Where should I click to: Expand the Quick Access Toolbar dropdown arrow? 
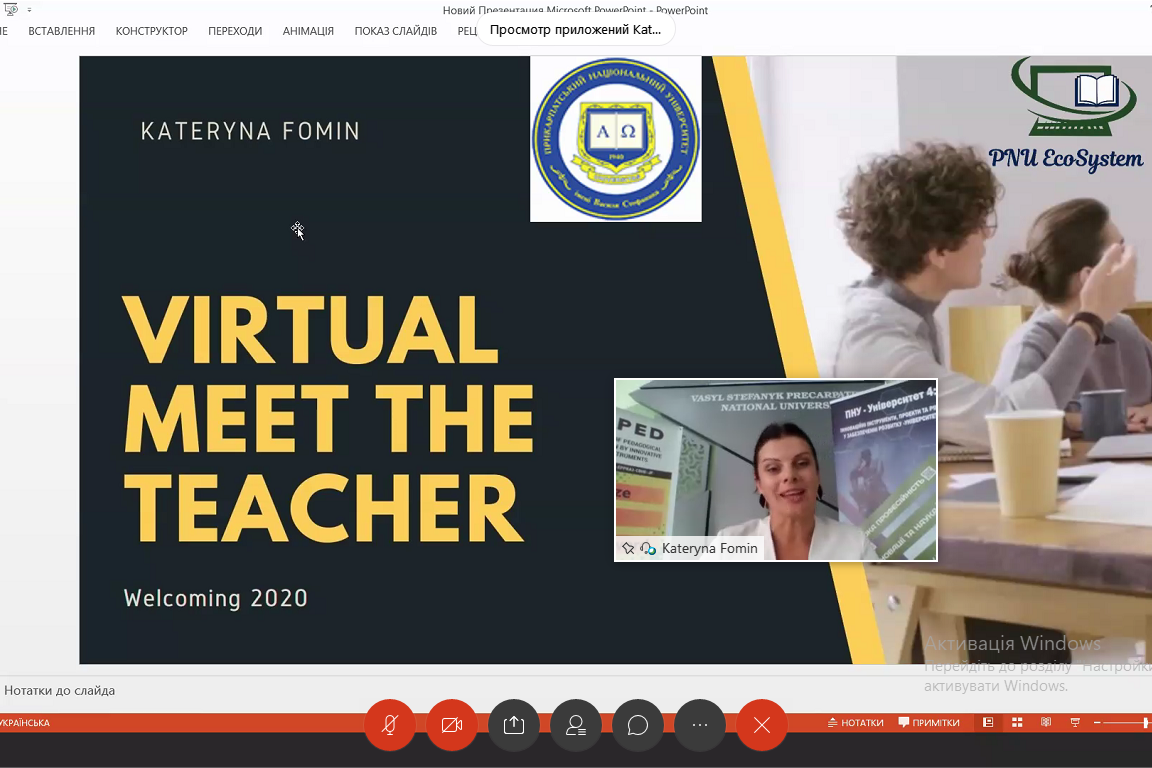(x=29, y=10)
